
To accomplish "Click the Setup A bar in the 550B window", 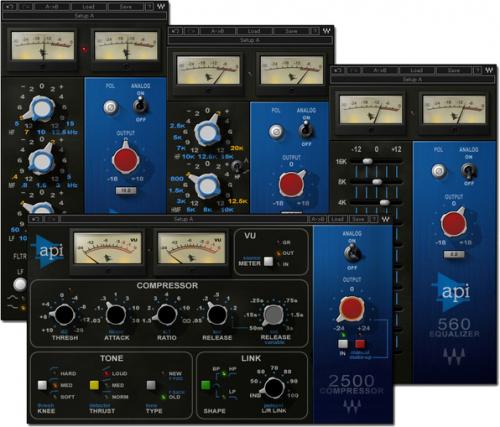I will point(250,40).
